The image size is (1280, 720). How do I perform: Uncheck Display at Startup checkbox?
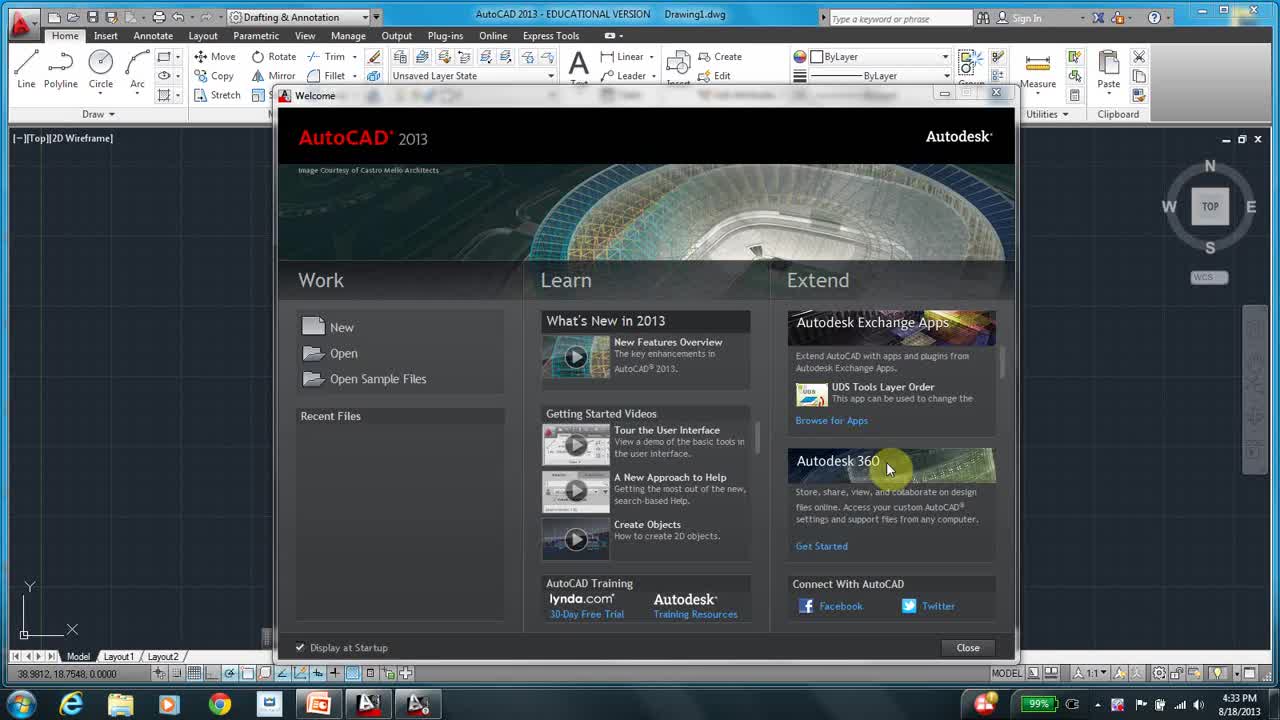pos(300,647)
